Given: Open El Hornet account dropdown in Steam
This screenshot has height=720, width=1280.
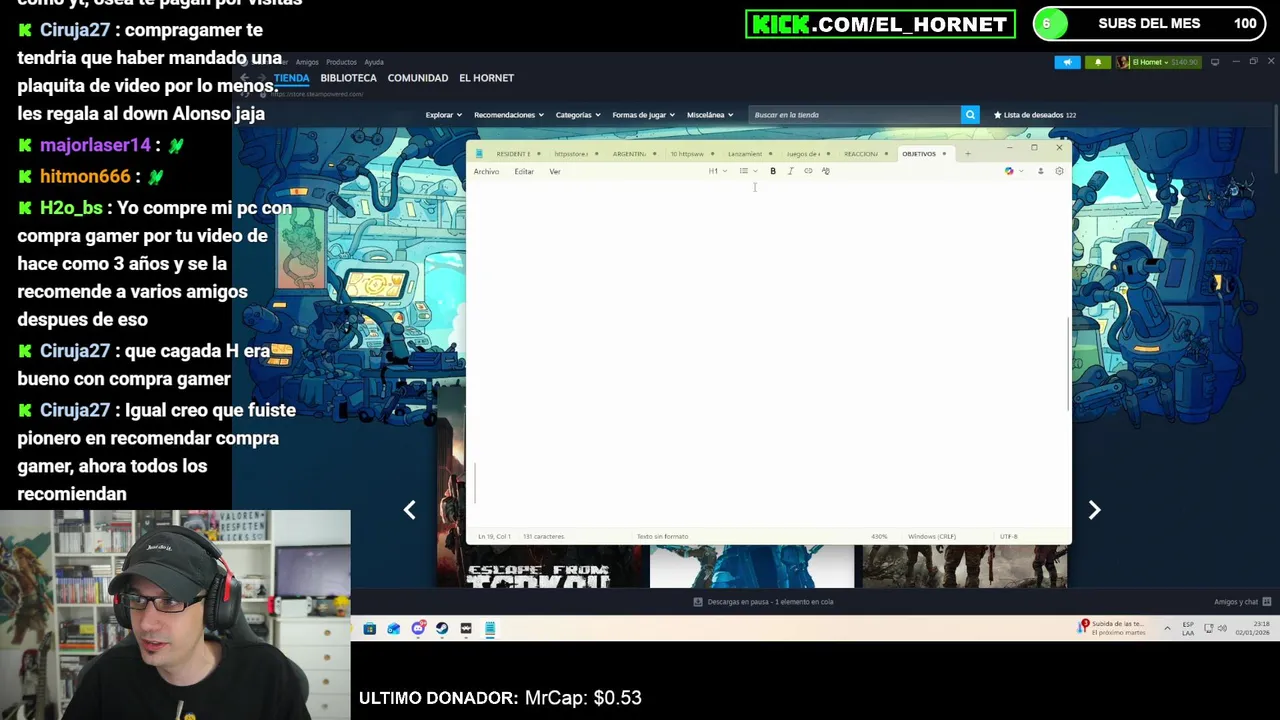Looking at the screenshot, I should pyautogui.click(x=1159, y=62).
